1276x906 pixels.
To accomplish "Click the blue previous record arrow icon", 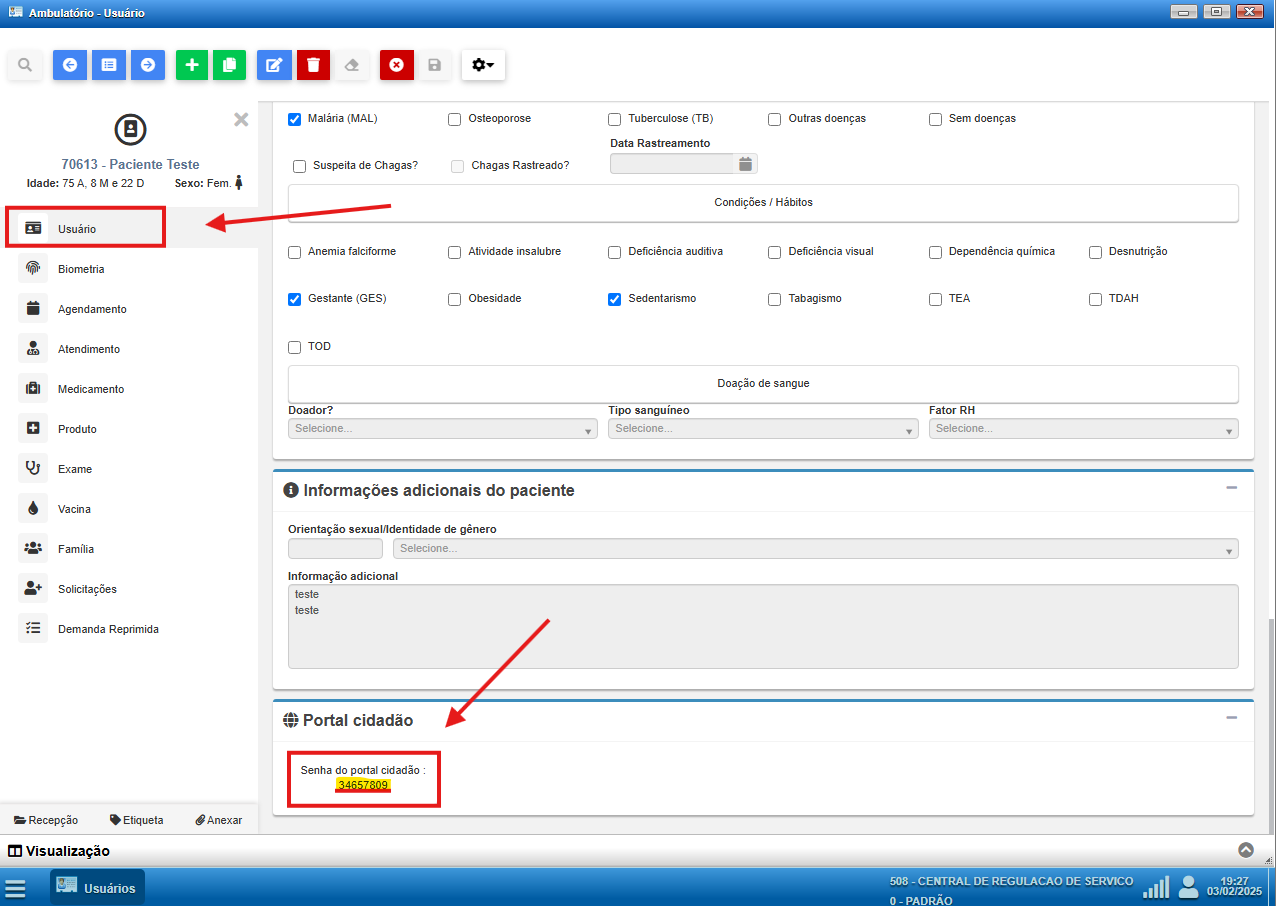I will click(70, 65).
